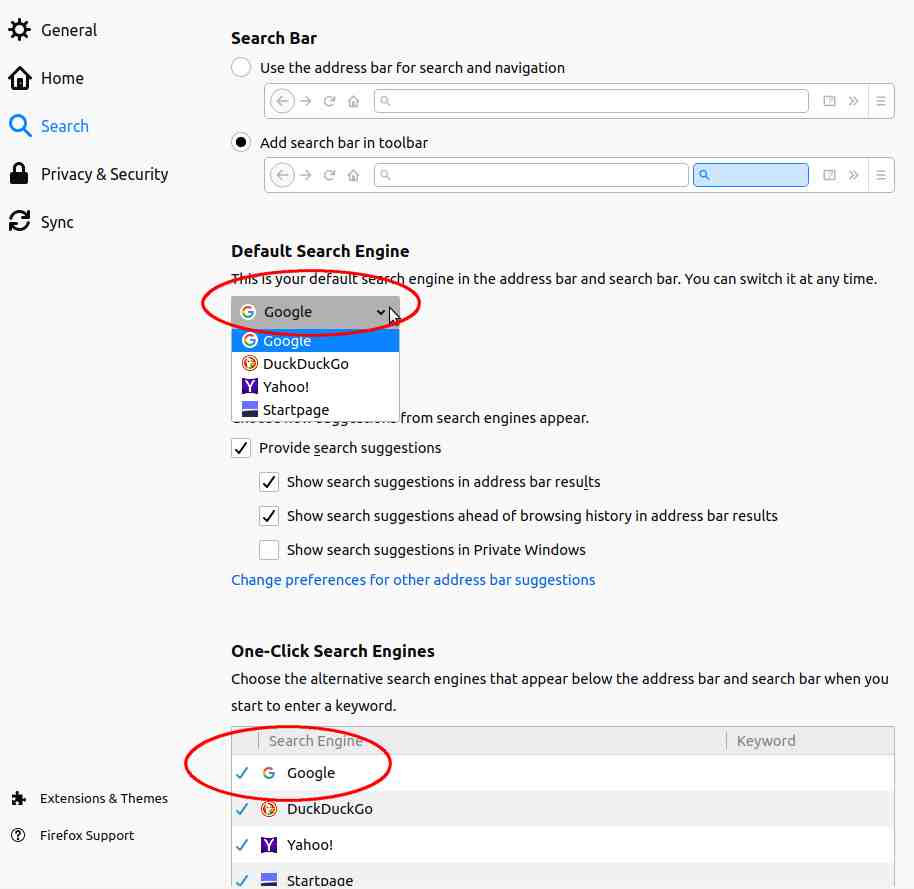
Task: Toggle 'Show search suggestions in address bar results'
Action: tap(269, 482)
